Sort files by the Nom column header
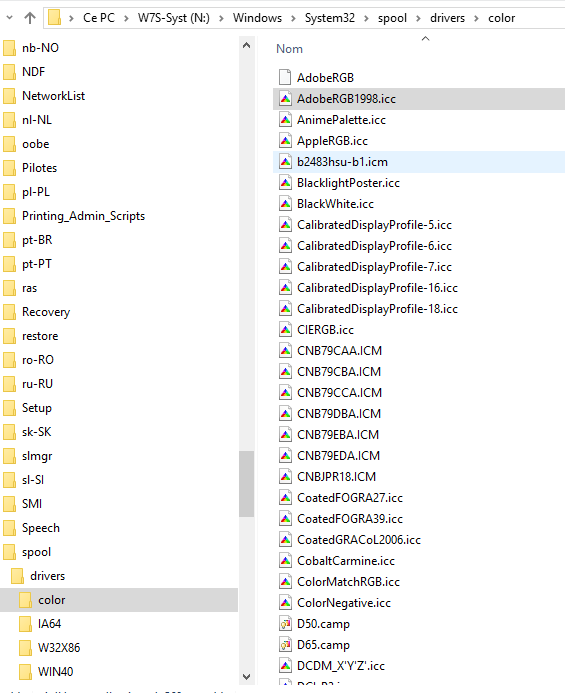Image resolution: width=565 pixels, height=693 pixels. [x=289, y=49]
